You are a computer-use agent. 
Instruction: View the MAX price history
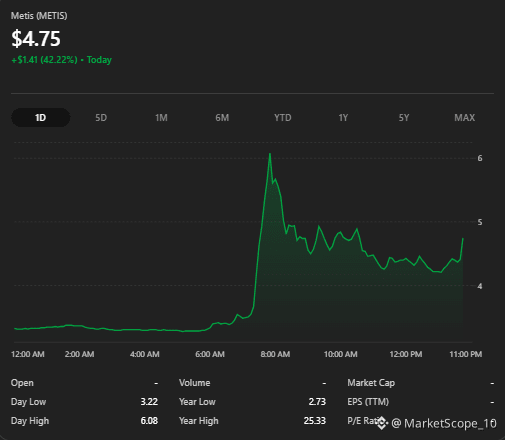[x=465, y=118]
